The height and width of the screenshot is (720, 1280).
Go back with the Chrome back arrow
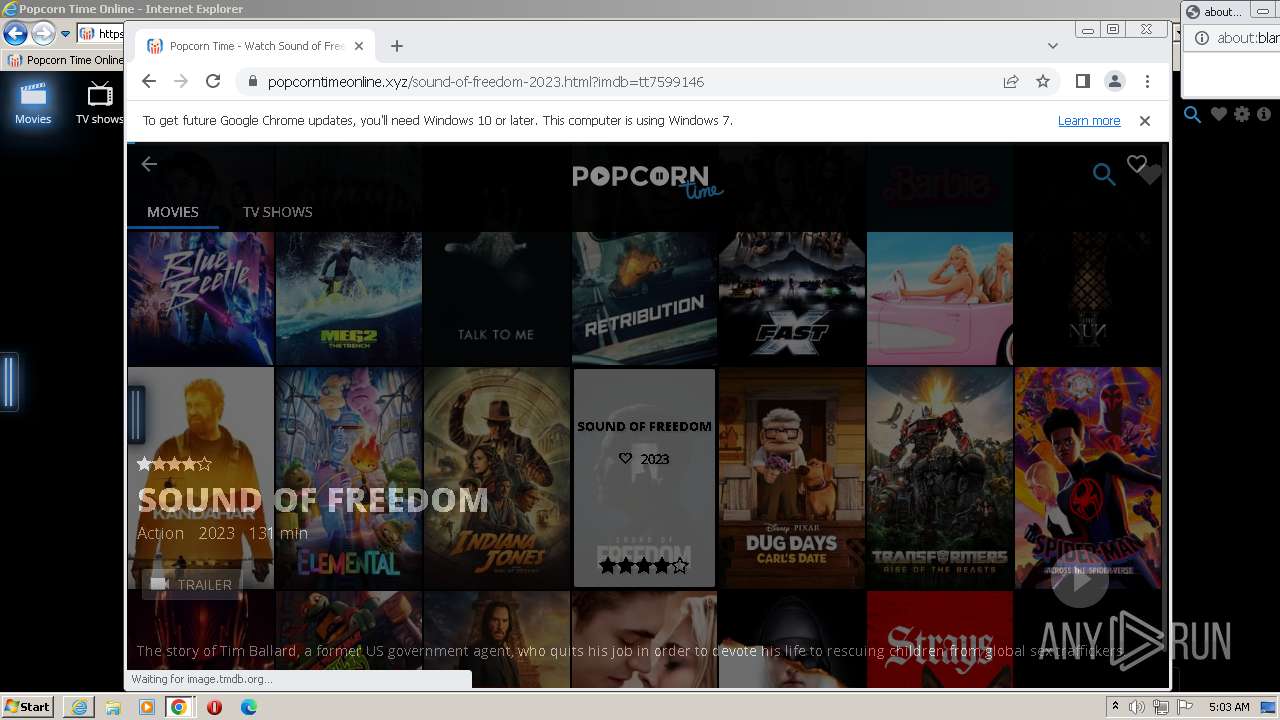point(149,81)
